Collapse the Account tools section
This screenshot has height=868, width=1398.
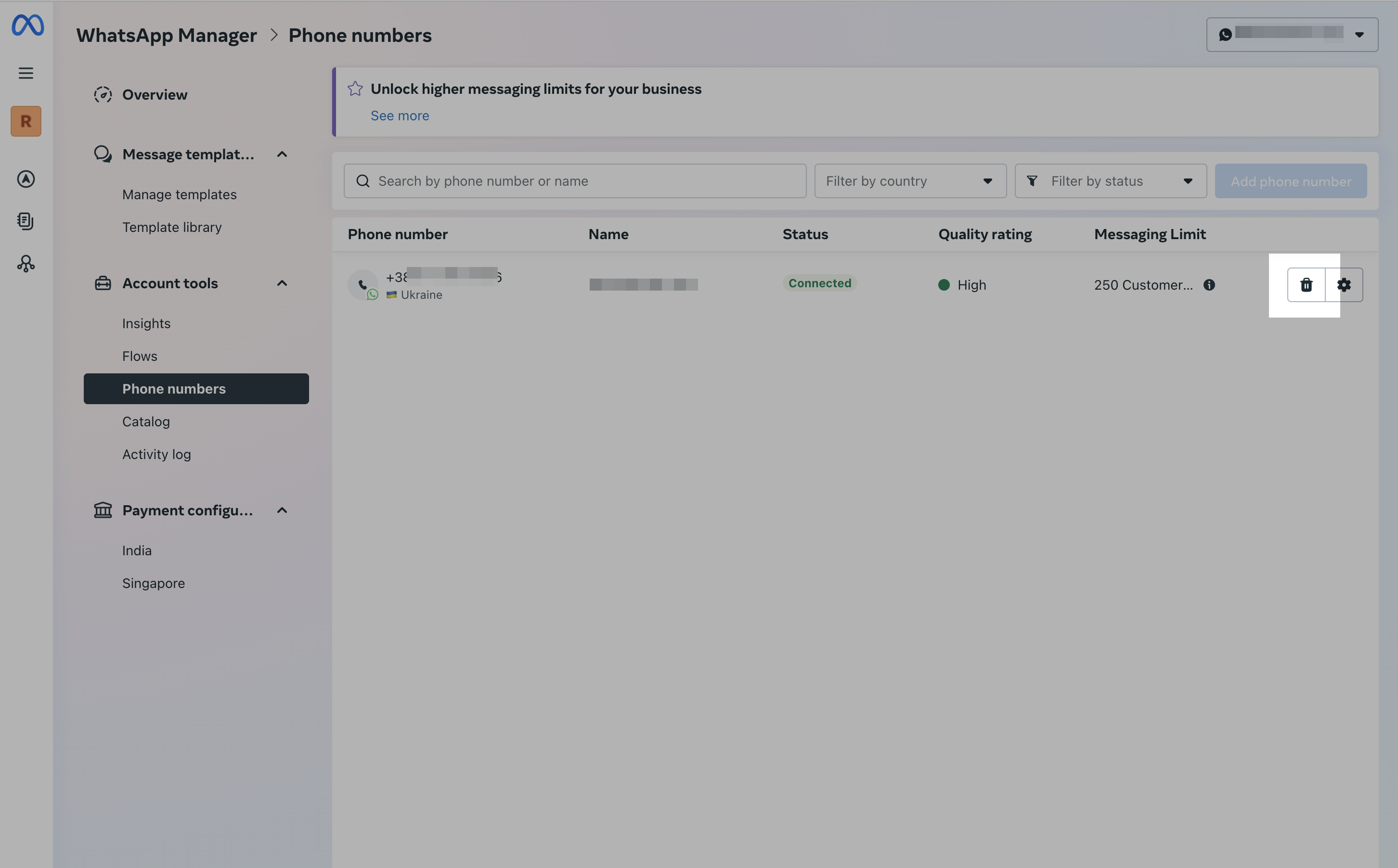[282, 283]
